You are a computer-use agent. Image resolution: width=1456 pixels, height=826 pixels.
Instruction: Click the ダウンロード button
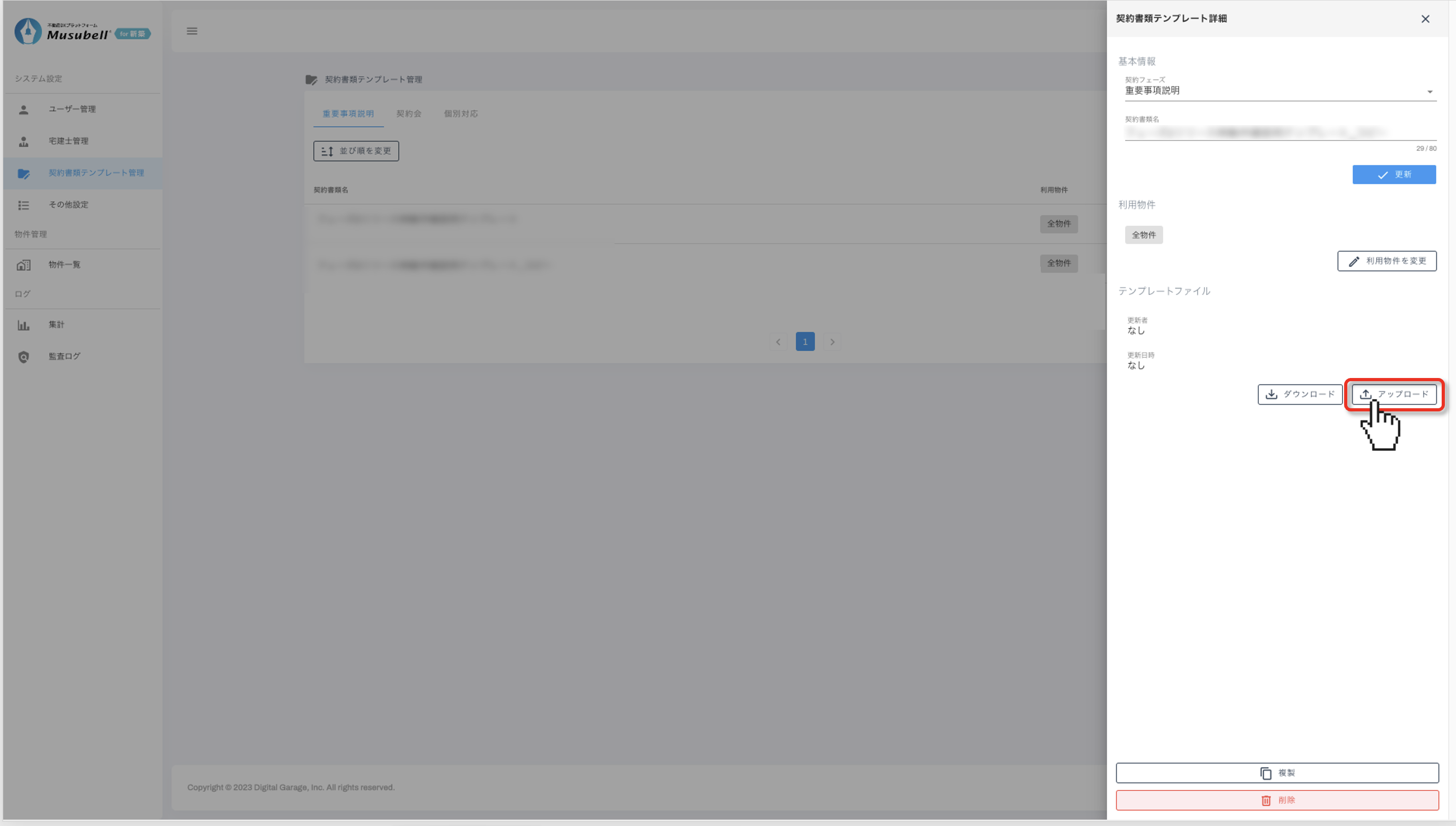(x=1300, y=394)
